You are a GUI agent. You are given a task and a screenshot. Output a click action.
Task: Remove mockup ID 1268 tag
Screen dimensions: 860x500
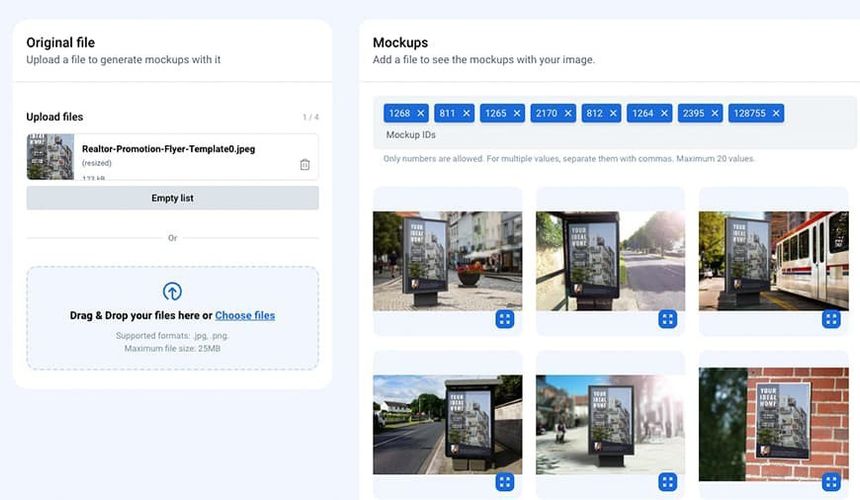pos(421,113)
